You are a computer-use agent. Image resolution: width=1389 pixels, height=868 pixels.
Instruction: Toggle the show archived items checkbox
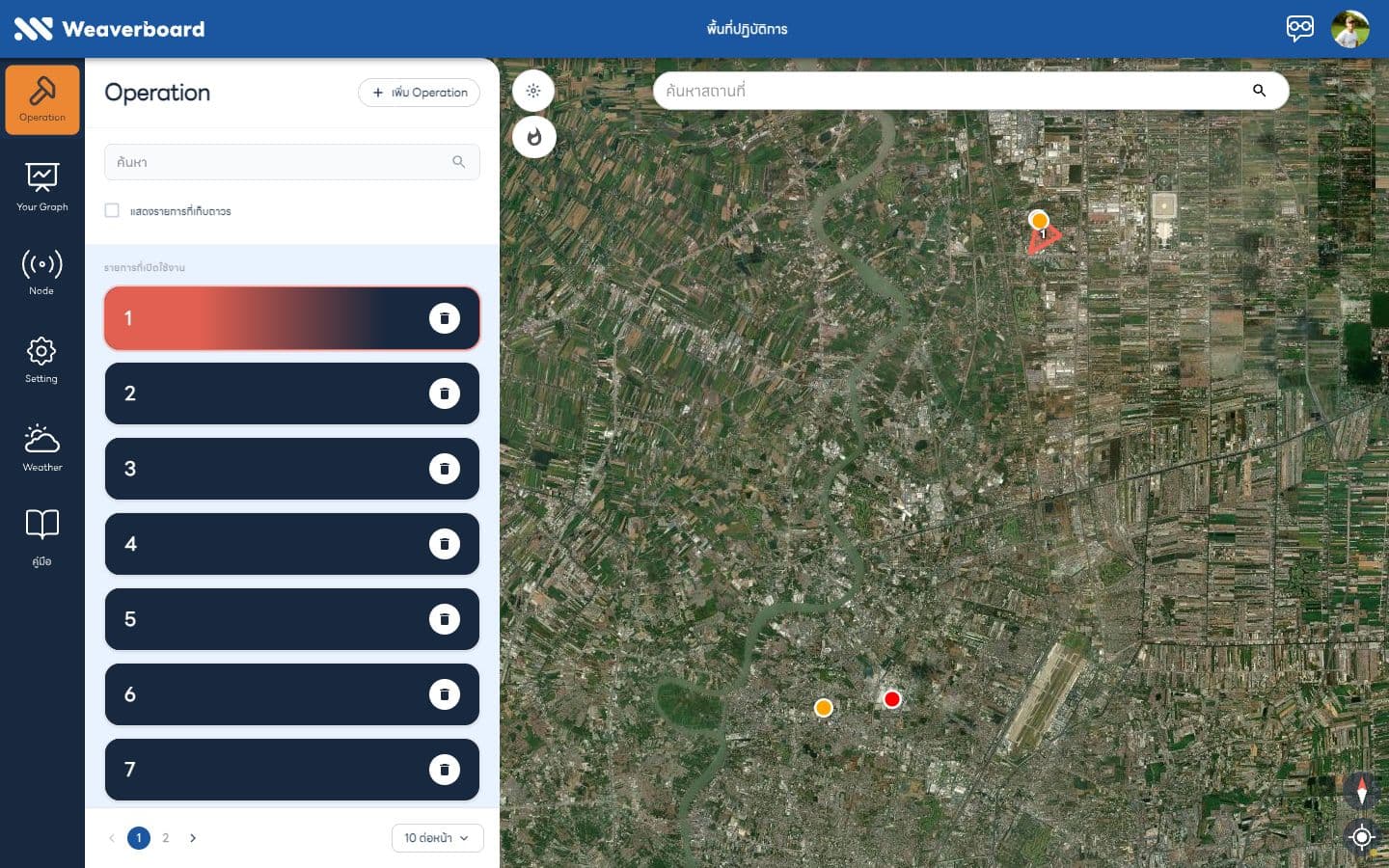click(112, 210)
